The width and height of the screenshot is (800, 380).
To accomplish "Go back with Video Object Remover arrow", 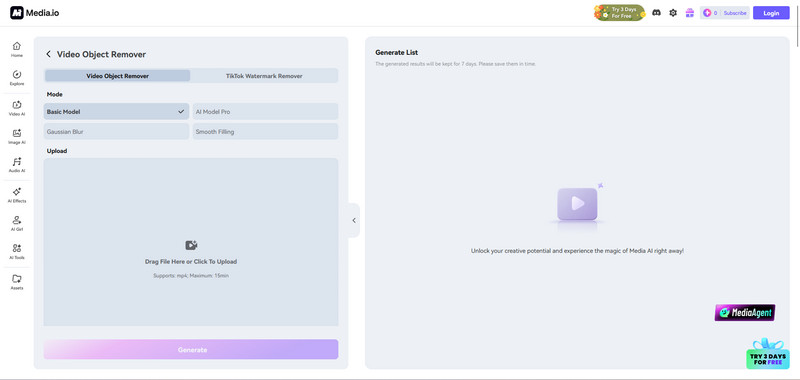I will 48,54.
